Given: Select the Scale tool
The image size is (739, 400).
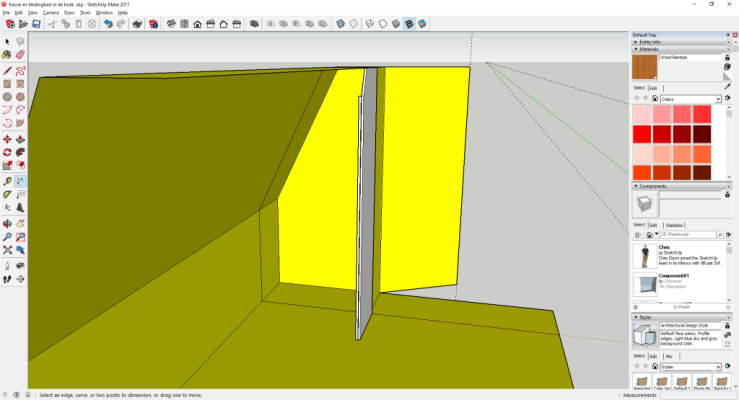Looking at the screenshot, I should (x=8, y=165).
